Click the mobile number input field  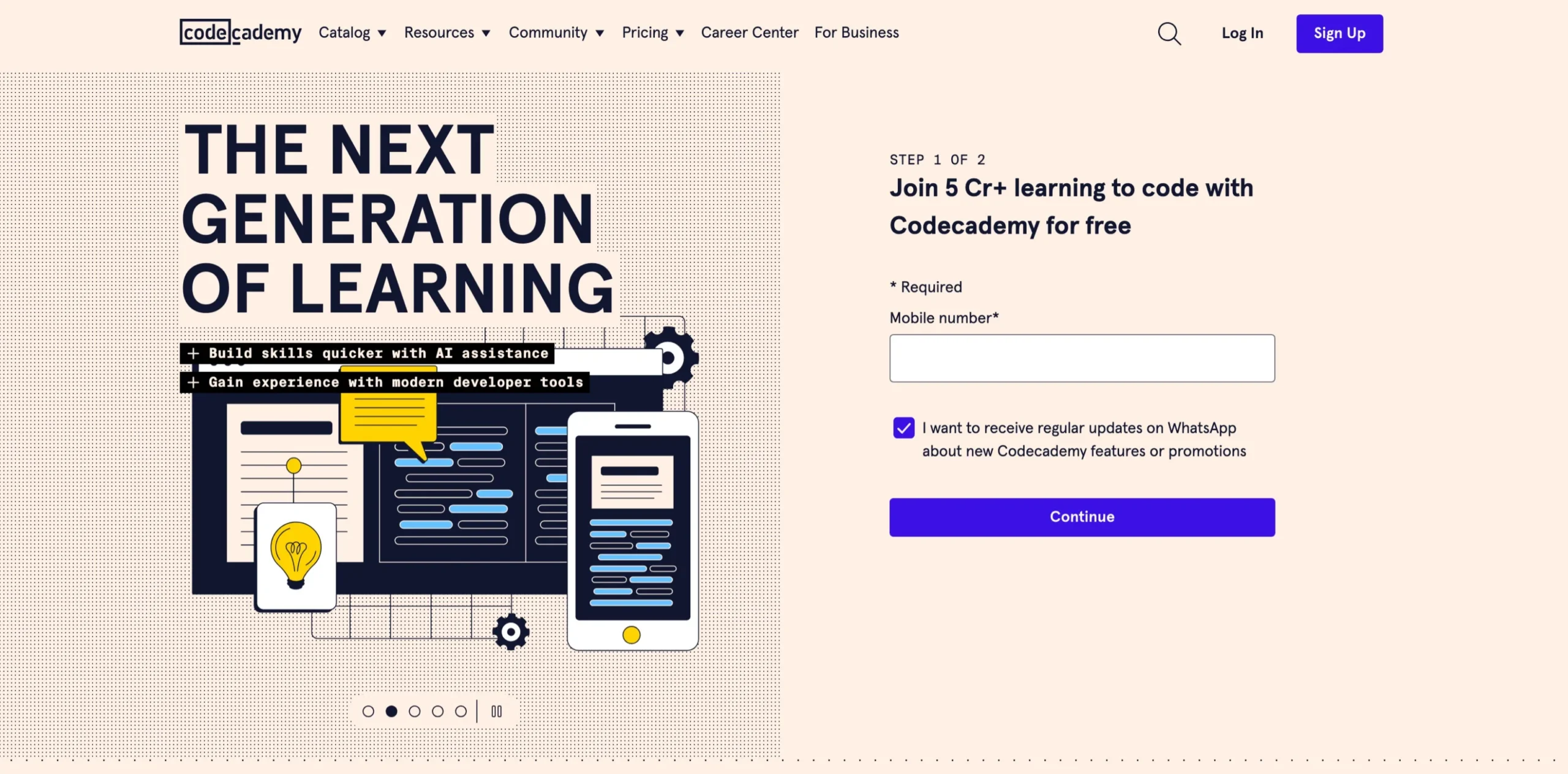[x=1082, y=358]
